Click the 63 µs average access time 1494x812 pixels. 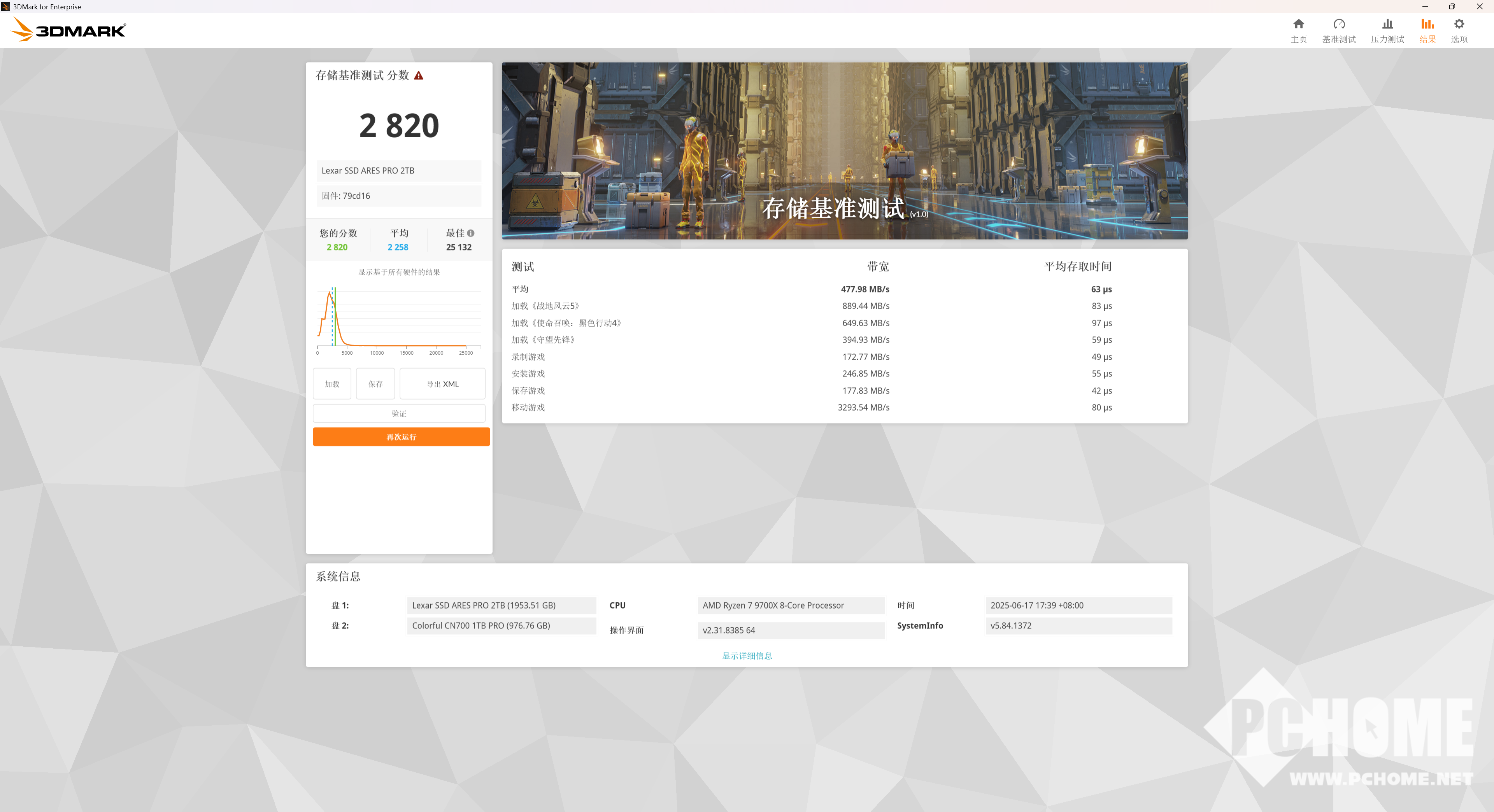[1101, 289]
